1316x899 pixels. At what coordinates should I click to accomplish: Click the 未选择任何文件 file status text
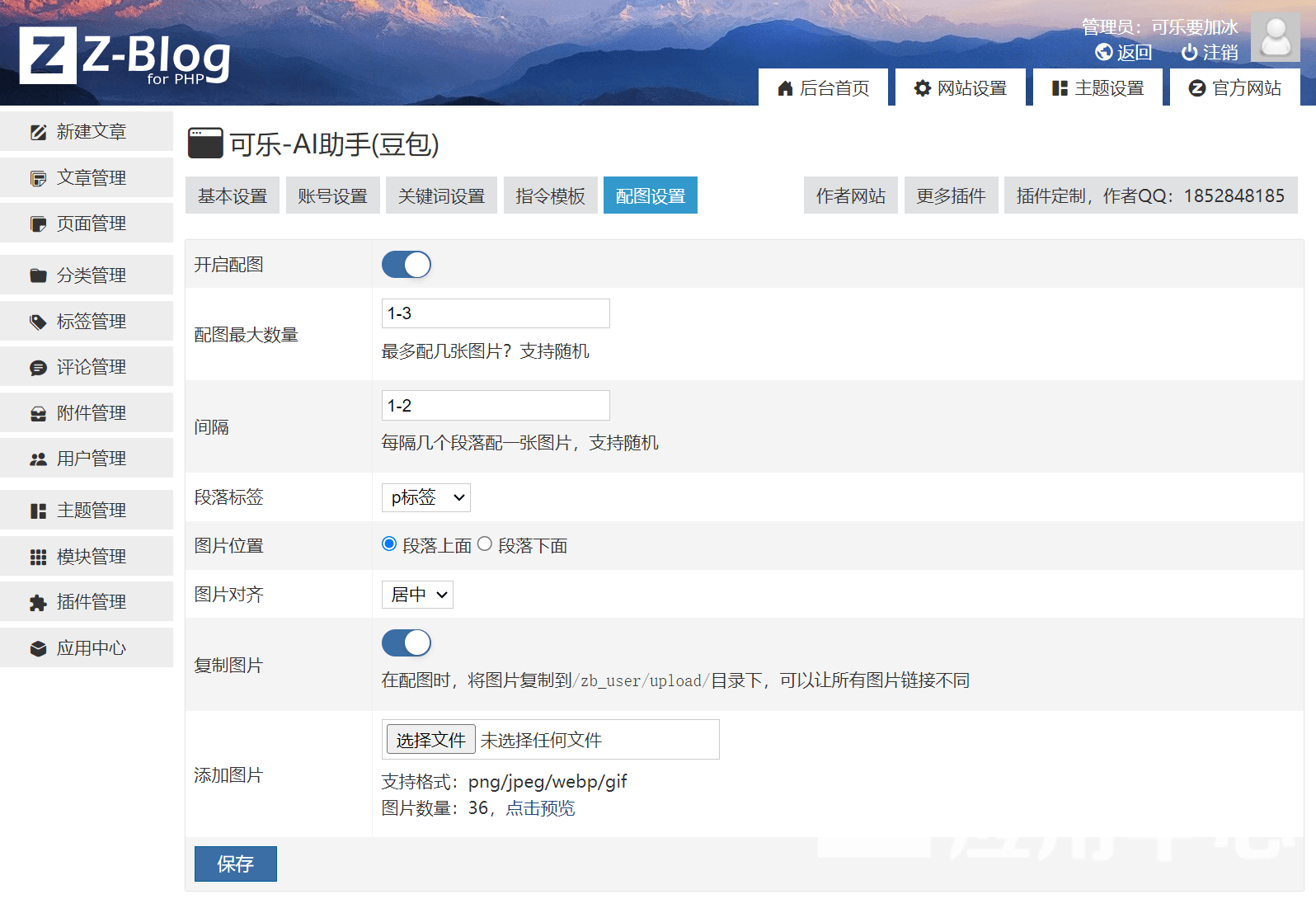pyautogui.click(x=541, y=741)
